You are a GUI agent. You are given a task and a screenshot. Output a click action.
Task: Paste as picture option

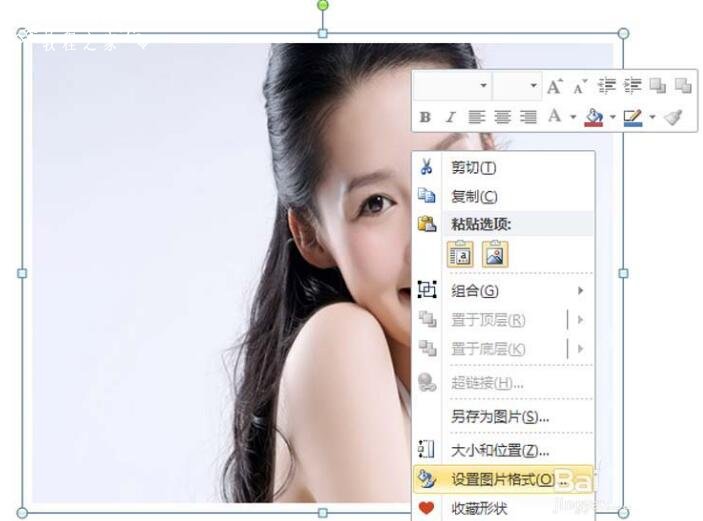click(495, 254)
